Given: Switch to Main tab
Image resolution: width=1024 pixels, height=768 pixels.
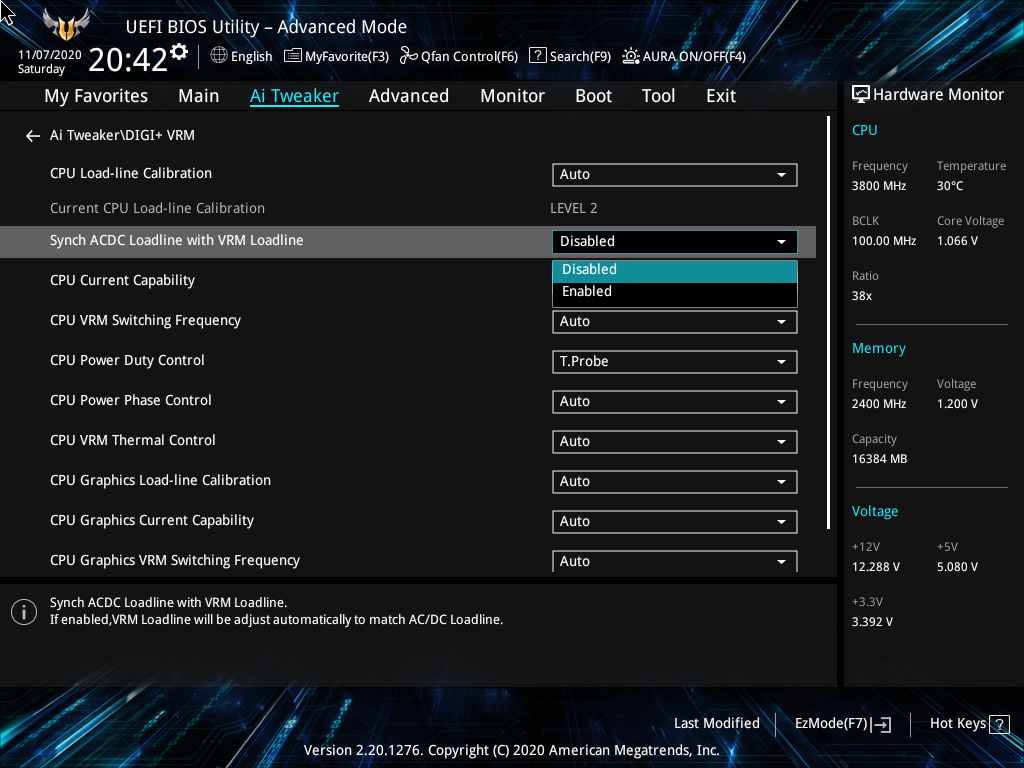Looking at the screenshot, I should pyautogui.click(x=199, y=96).
